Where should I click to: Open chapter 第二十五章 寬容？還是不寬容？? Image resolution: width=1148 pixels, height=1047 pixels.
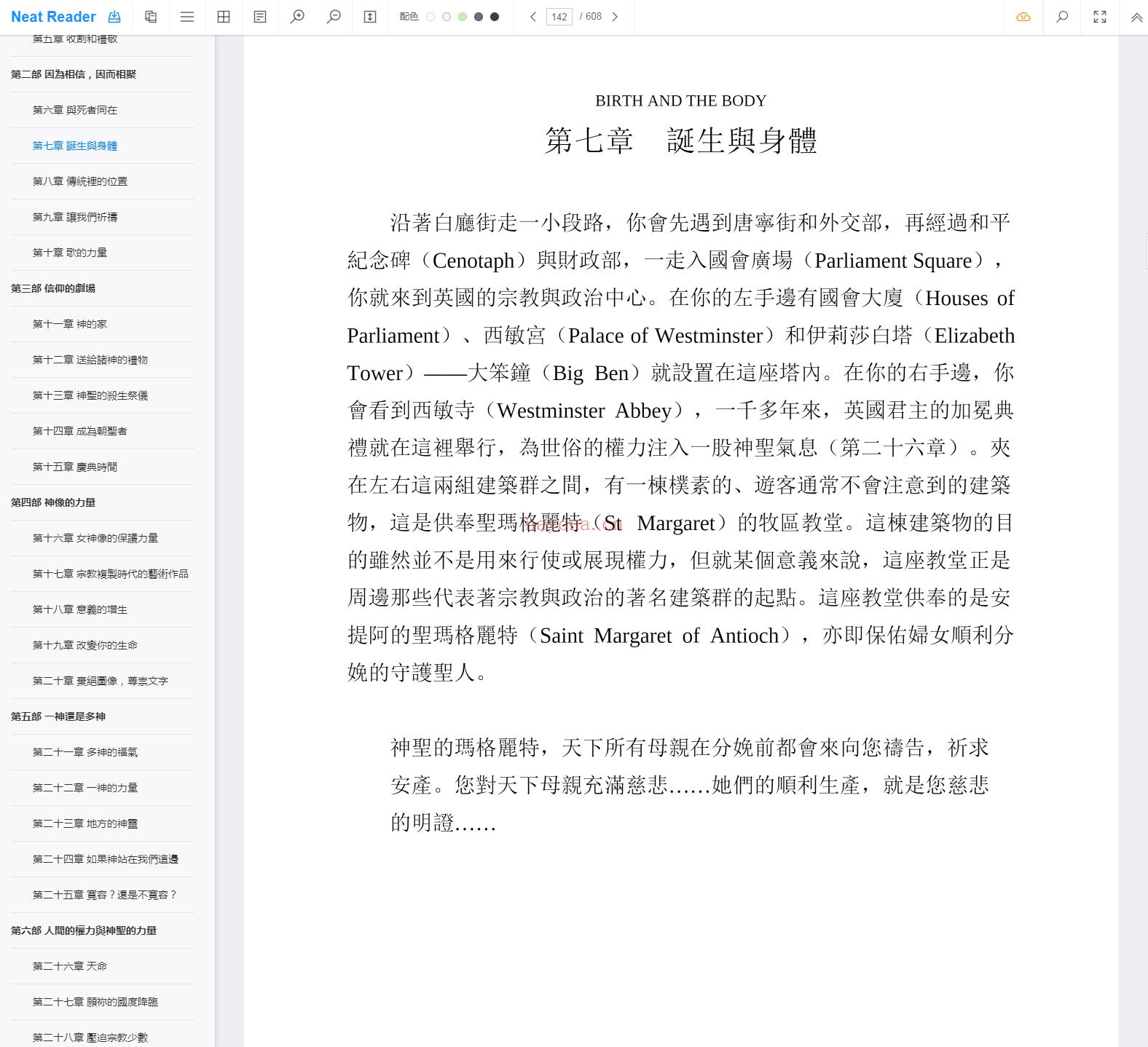point(105,895)
